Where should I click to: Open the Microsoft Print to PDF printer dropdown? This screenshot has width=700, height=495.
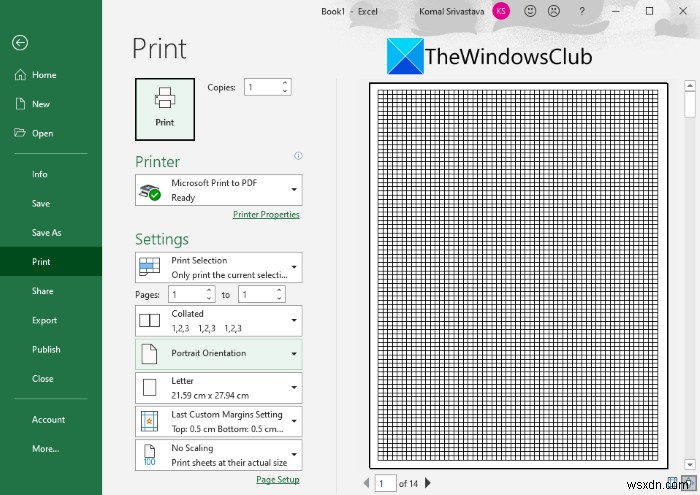[219, 190]
